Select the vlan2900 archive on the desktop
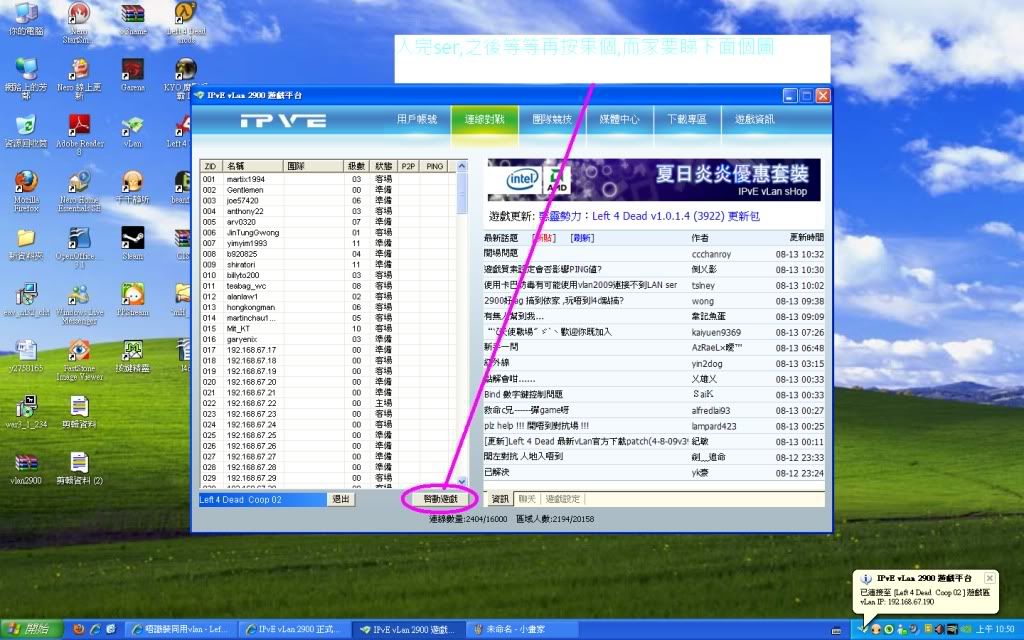This screenshot has width=1024, height=640. [x=25, y=468]
